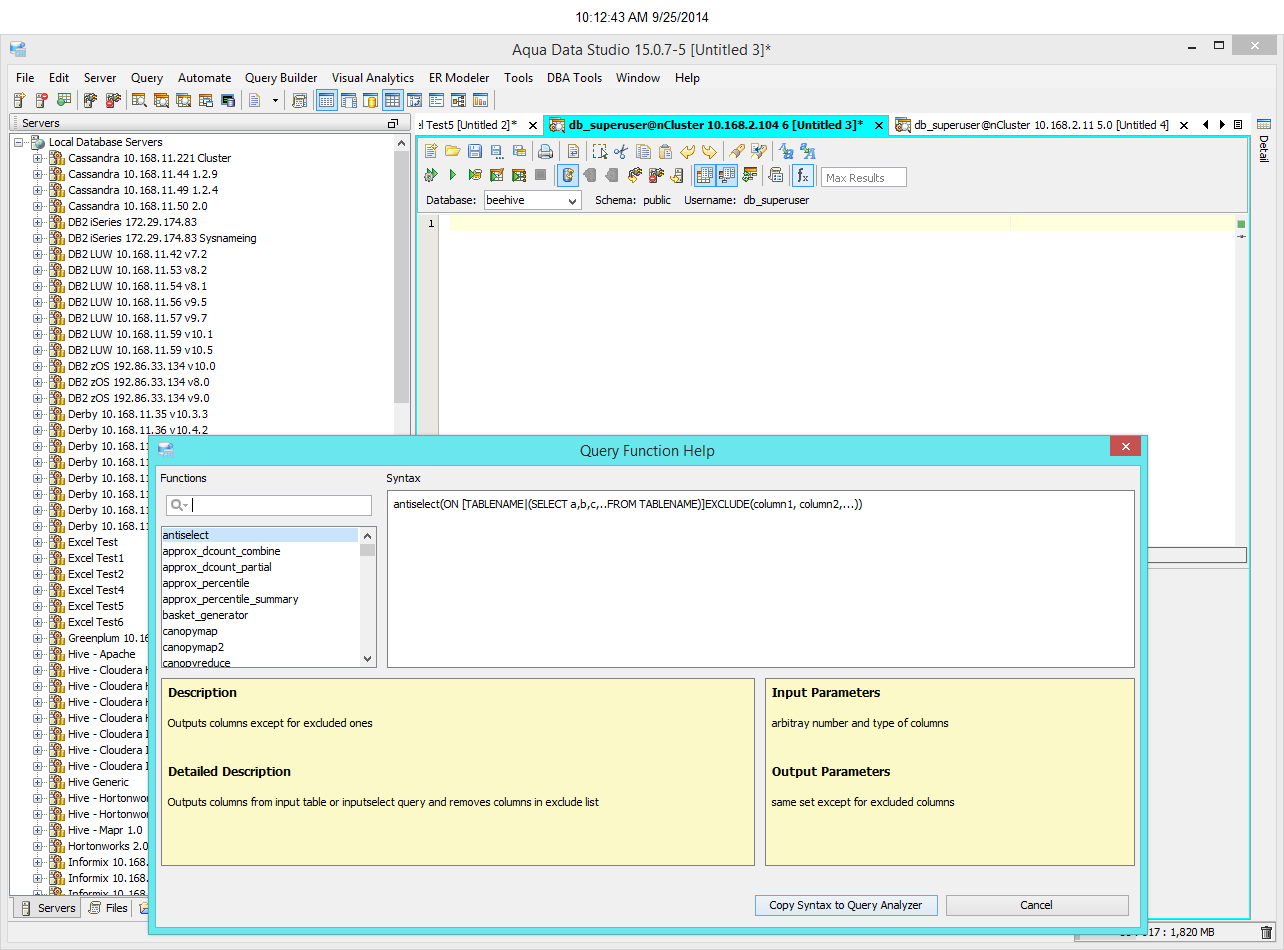1284x950 pixels.
Task: Click the green Execute play icon
Action: pyautogui.click(x=453, y=175)
